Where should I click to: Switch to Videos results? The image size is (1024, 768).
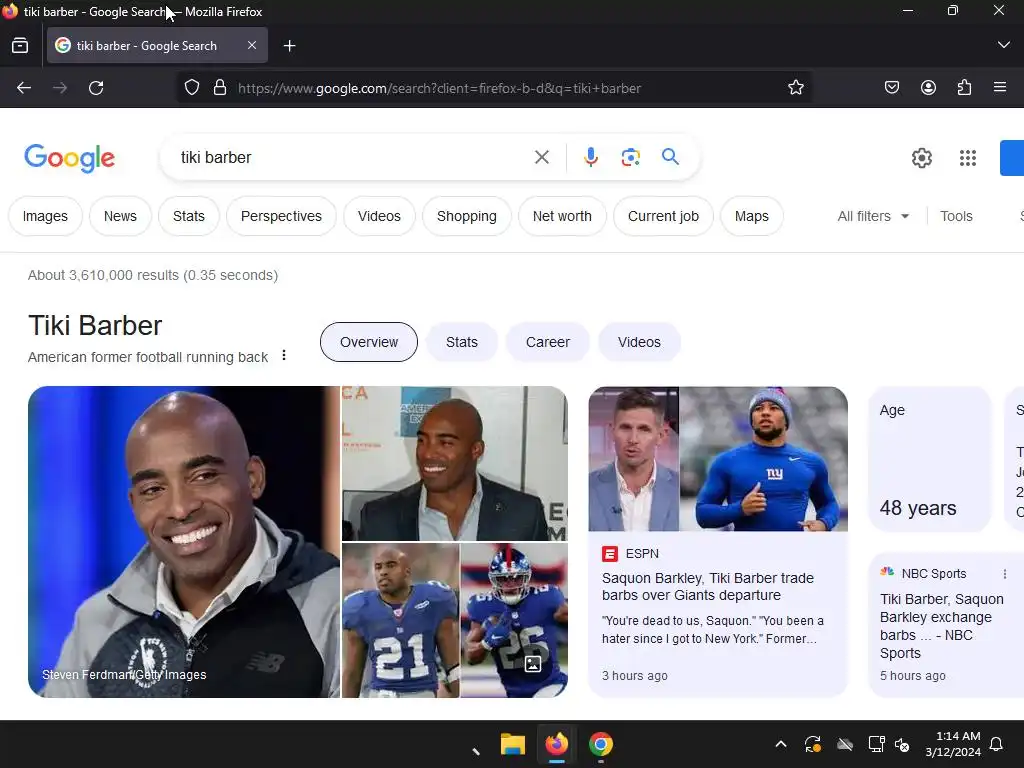click(379, 216)
